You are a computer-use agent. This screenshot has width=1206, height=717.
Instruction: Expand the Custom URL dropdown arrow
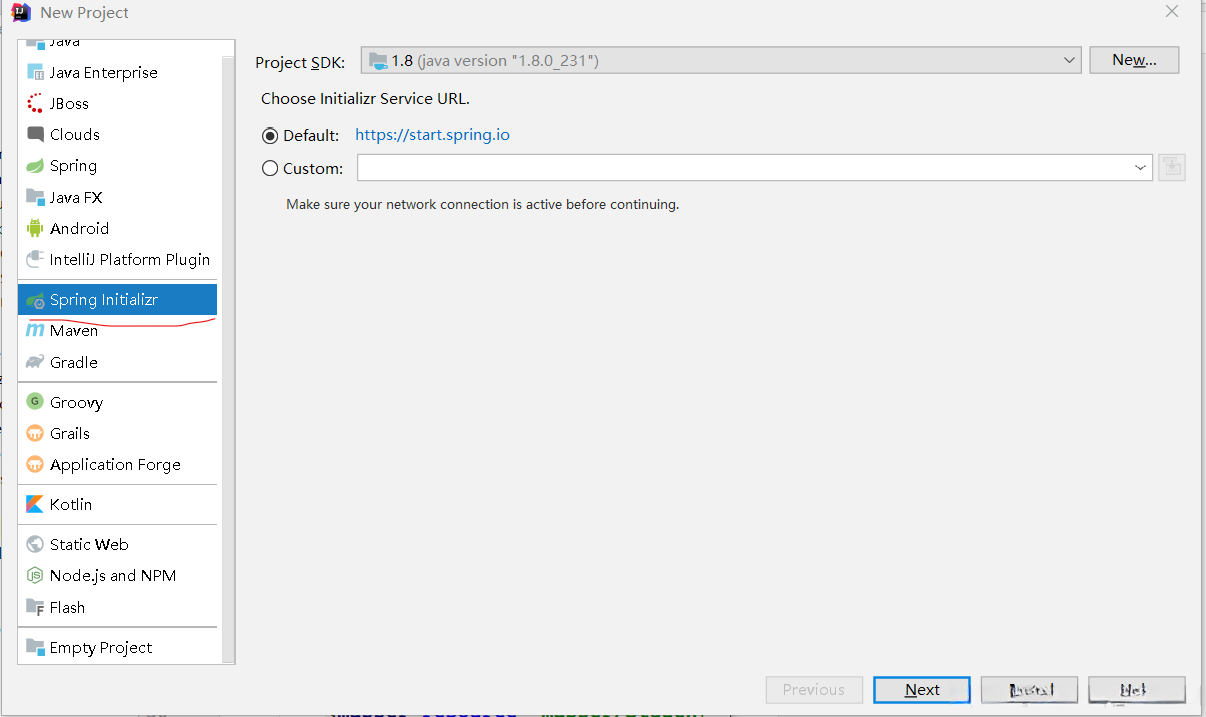[x=1141, y=168]
